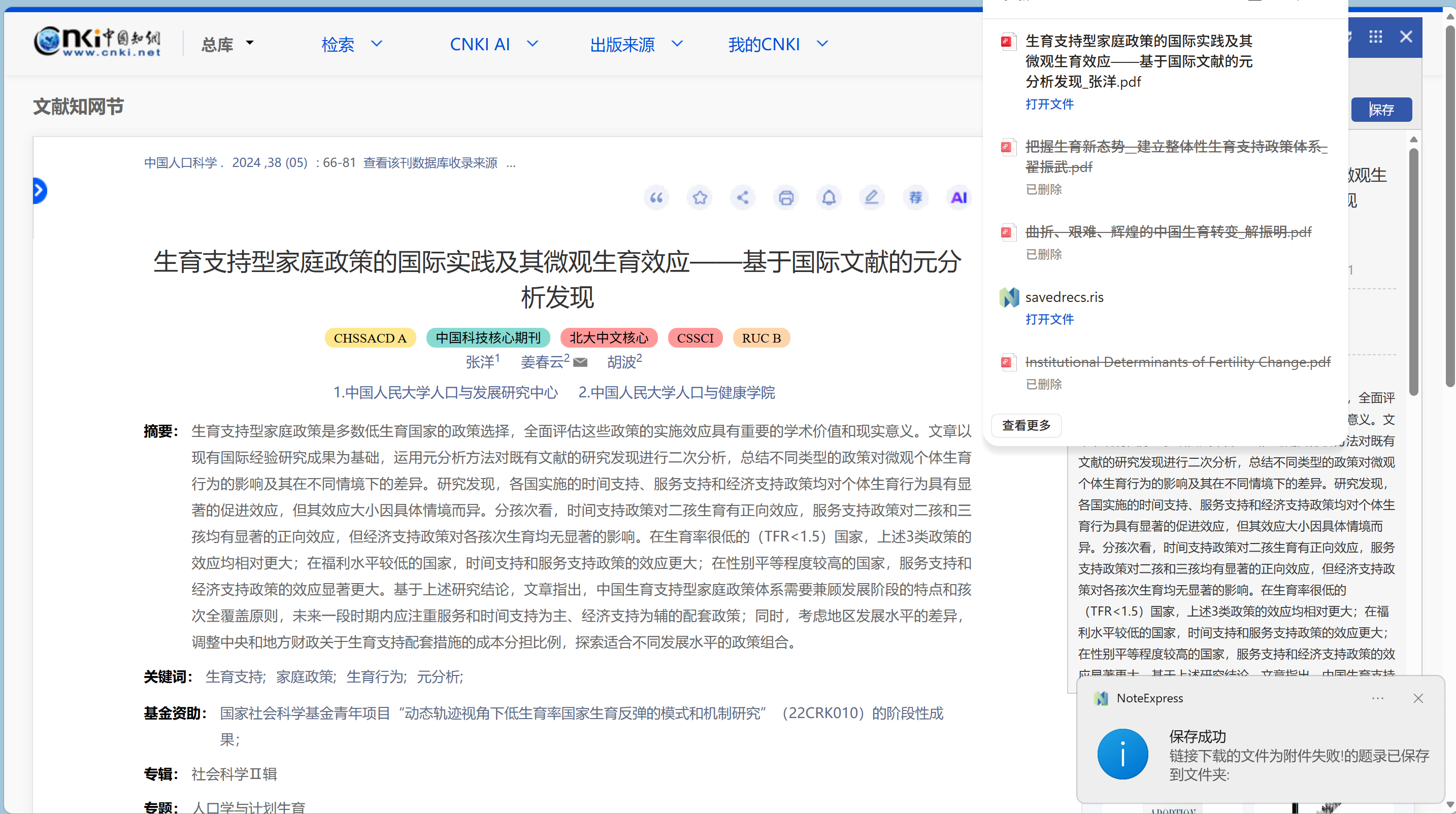Click the CNKI logo
Viewport: 1456px width, 814px height.
click(97, 42)
